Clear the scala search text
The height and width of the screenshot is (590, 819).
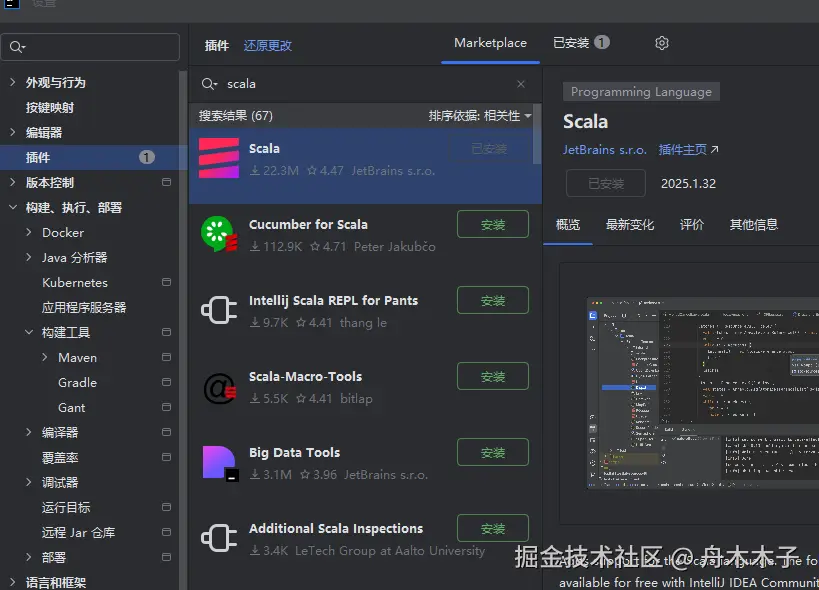pos(521,84)
